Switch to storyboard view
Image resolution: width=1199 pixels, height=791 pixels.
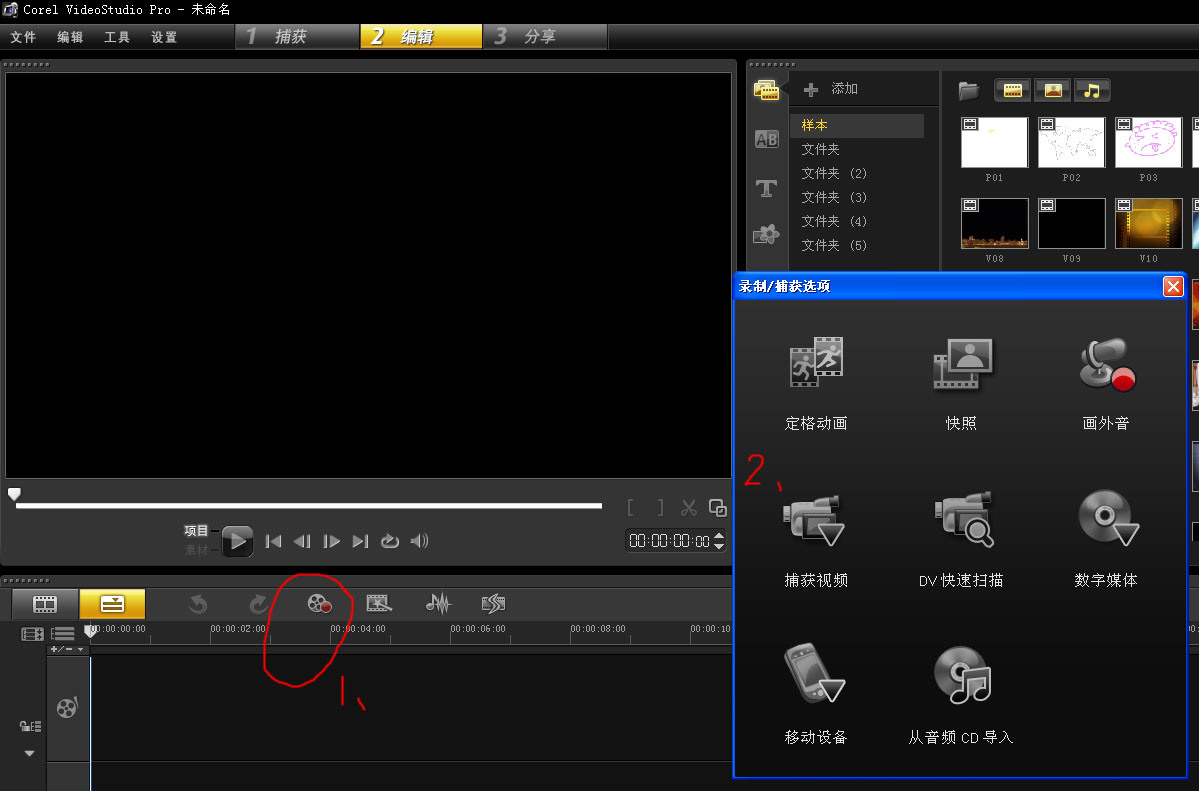(x=45, y=604)
